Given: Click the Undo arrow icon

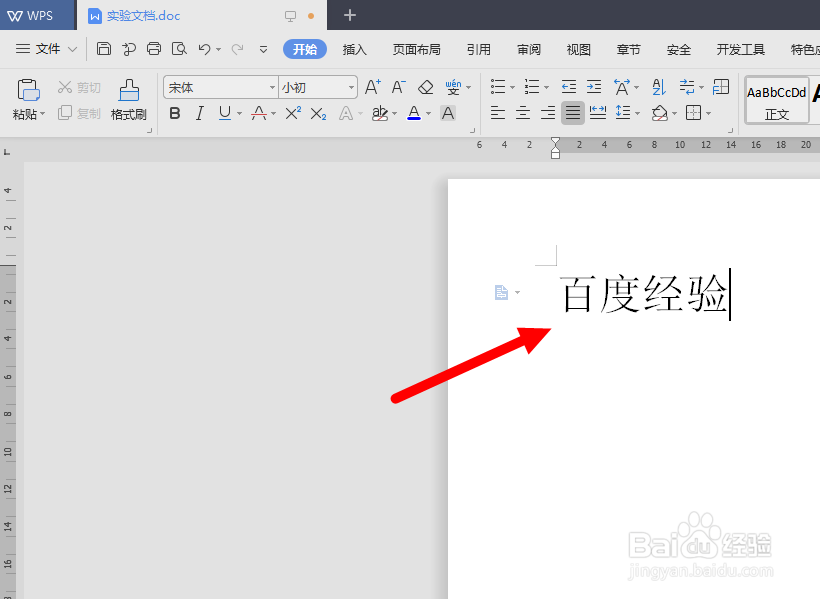Looking at the screenshot, I should tap(204, 49).
